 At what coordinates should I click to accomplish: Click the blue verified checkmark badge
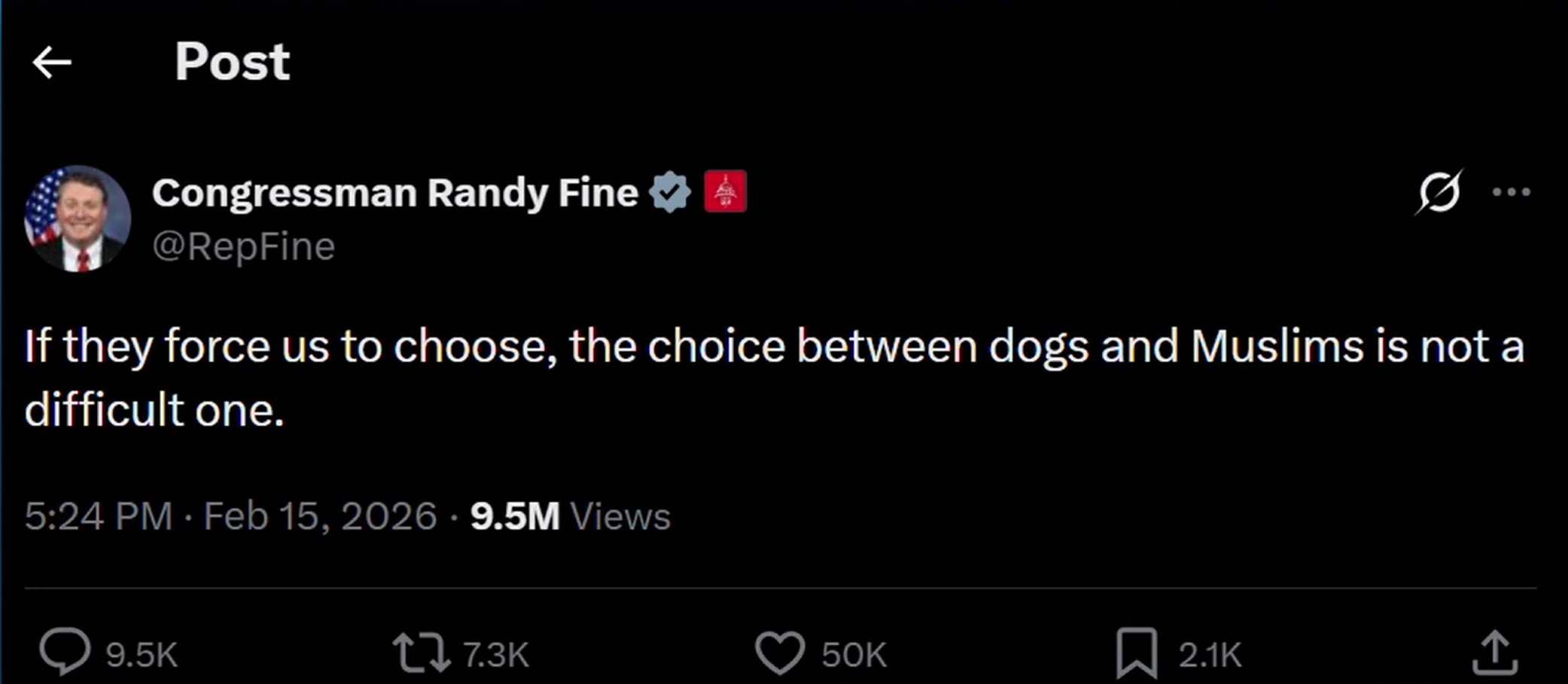tap(670, 192)
